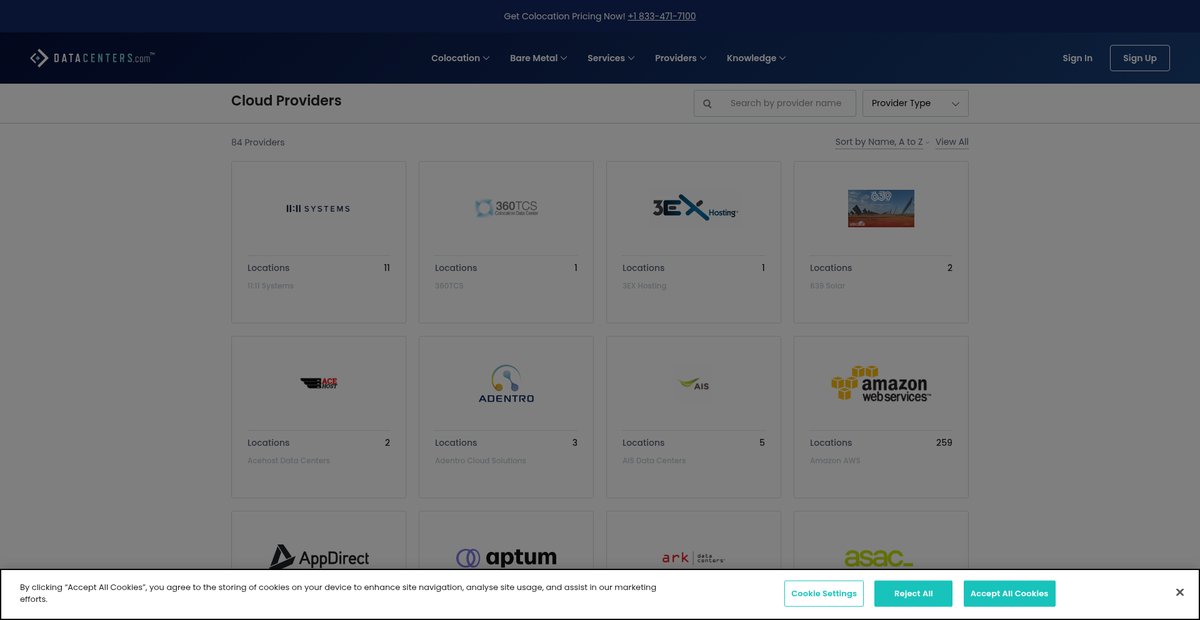Click the 3EX Hosting name text
This screenshot has width=1200, height=620.
(644, 286)
